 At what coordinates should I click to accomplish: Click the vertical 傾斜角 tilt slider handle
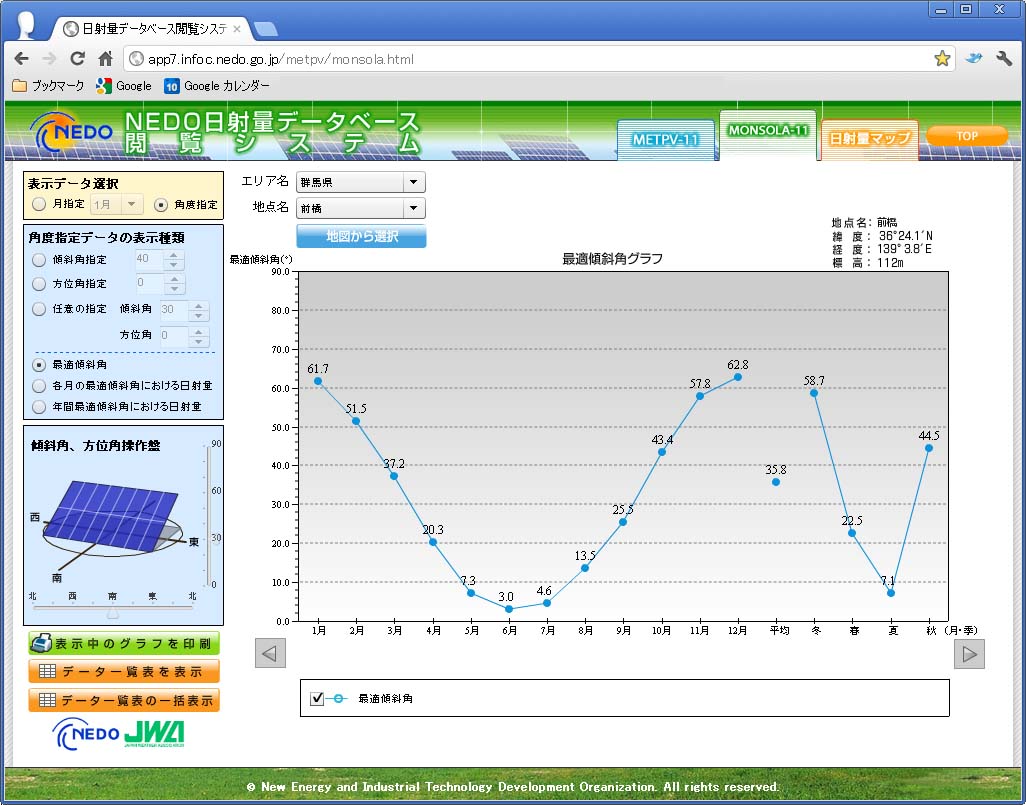pos(215,539)
